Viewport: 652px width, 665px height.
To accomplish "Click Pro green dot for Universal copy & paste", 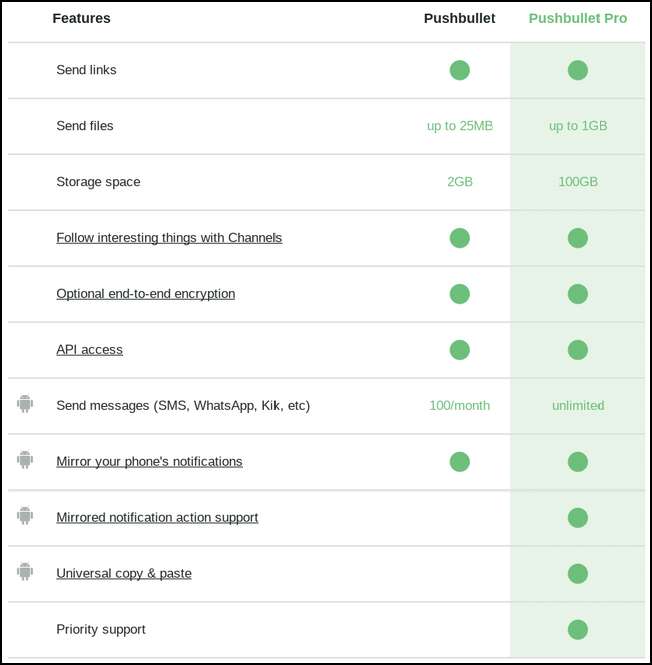I will 577,574.
